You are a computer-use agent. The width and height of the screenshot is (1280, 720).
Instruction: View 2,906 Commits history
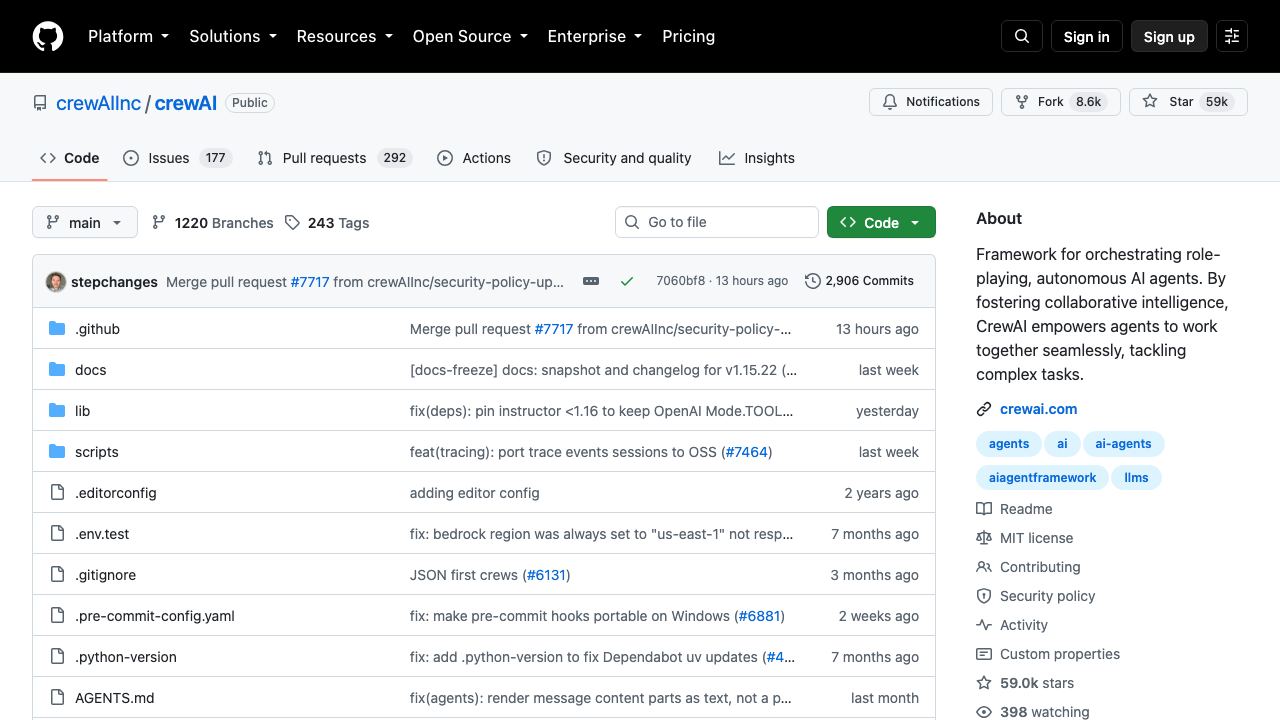tap(859, 281)
